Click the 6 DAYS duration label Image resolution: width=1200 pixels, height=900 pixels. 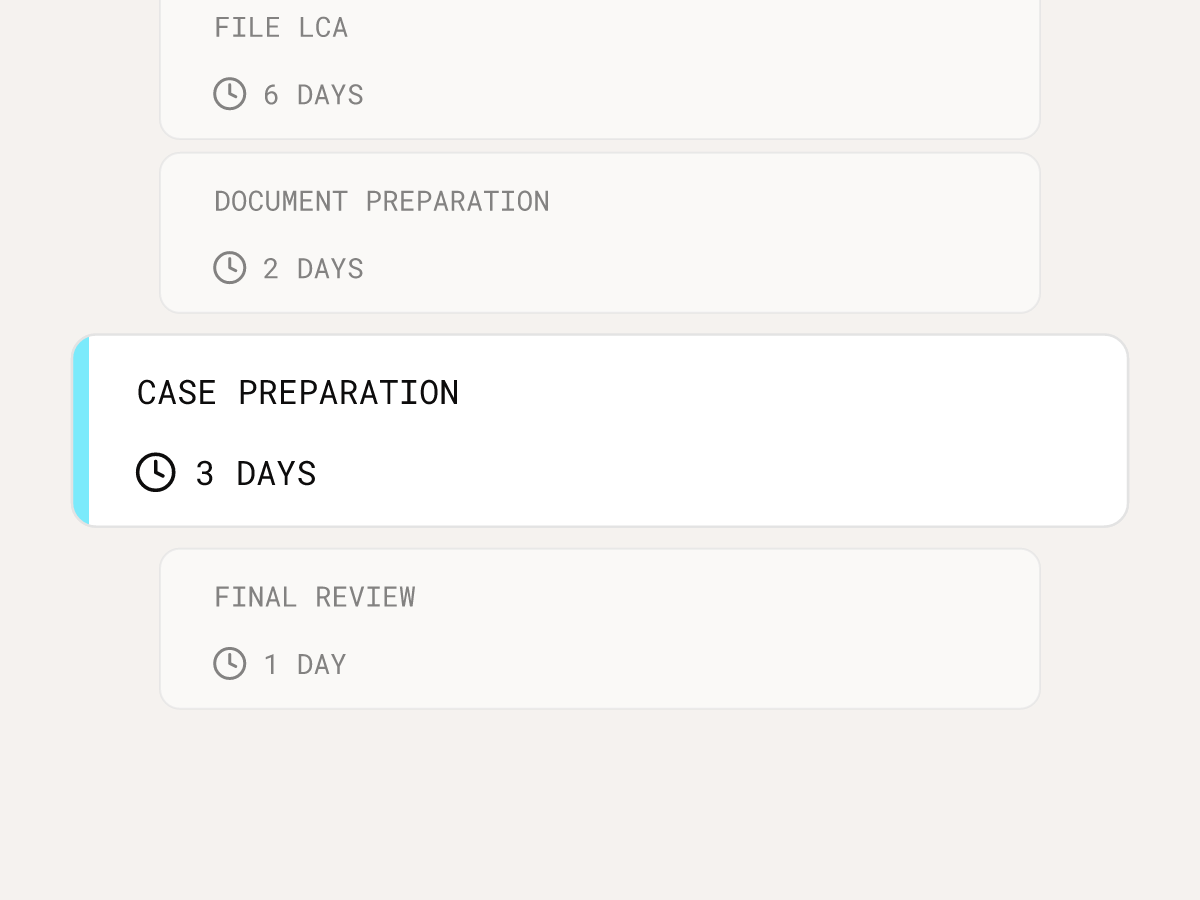click(x=313, y=95)
